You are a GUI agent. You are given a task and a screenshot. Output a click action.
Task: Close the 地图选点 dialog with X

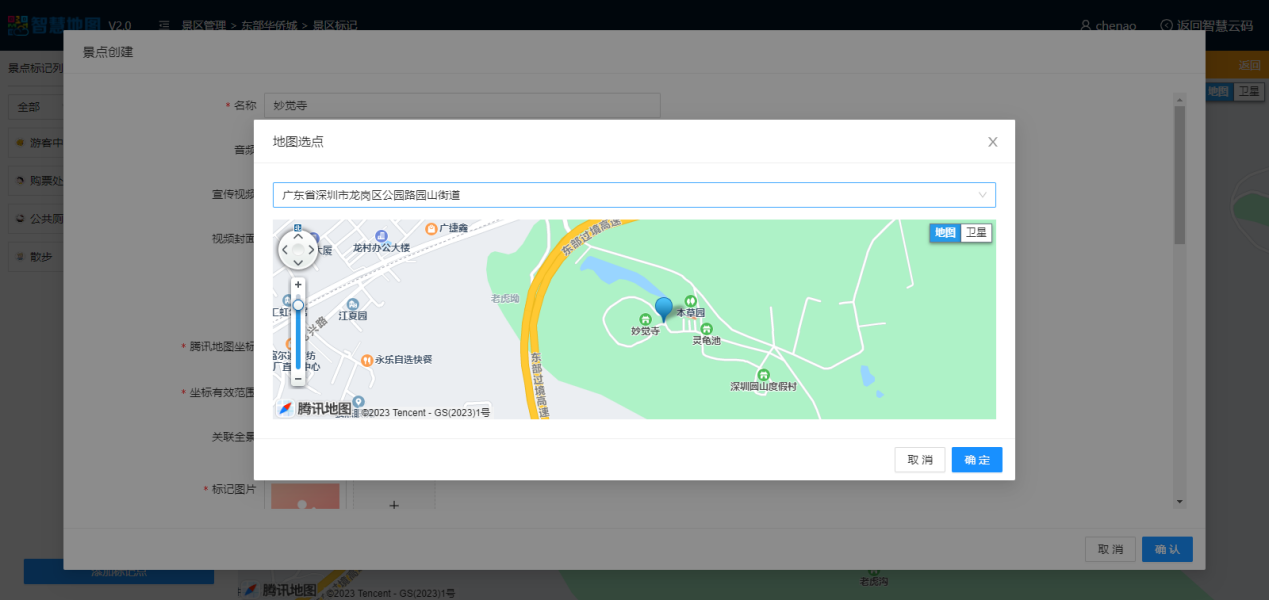992,142
